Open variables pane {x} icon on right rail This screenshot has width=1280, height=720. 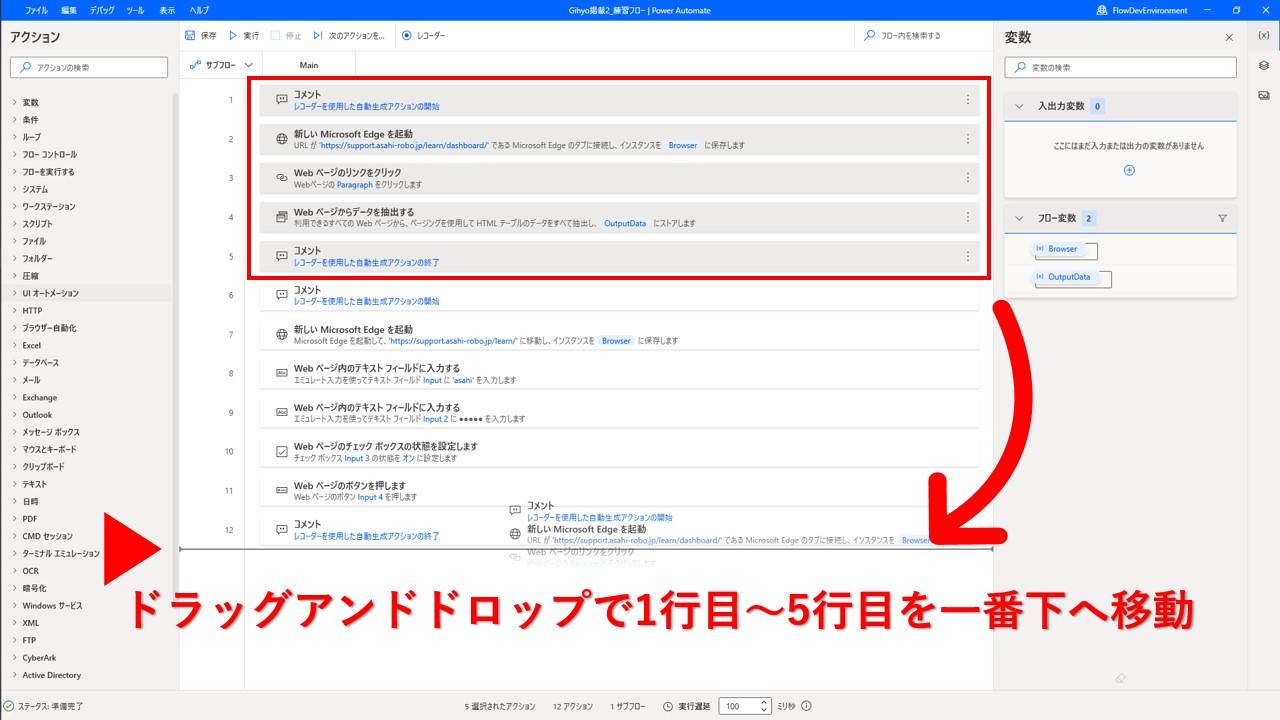(1264, 35)
